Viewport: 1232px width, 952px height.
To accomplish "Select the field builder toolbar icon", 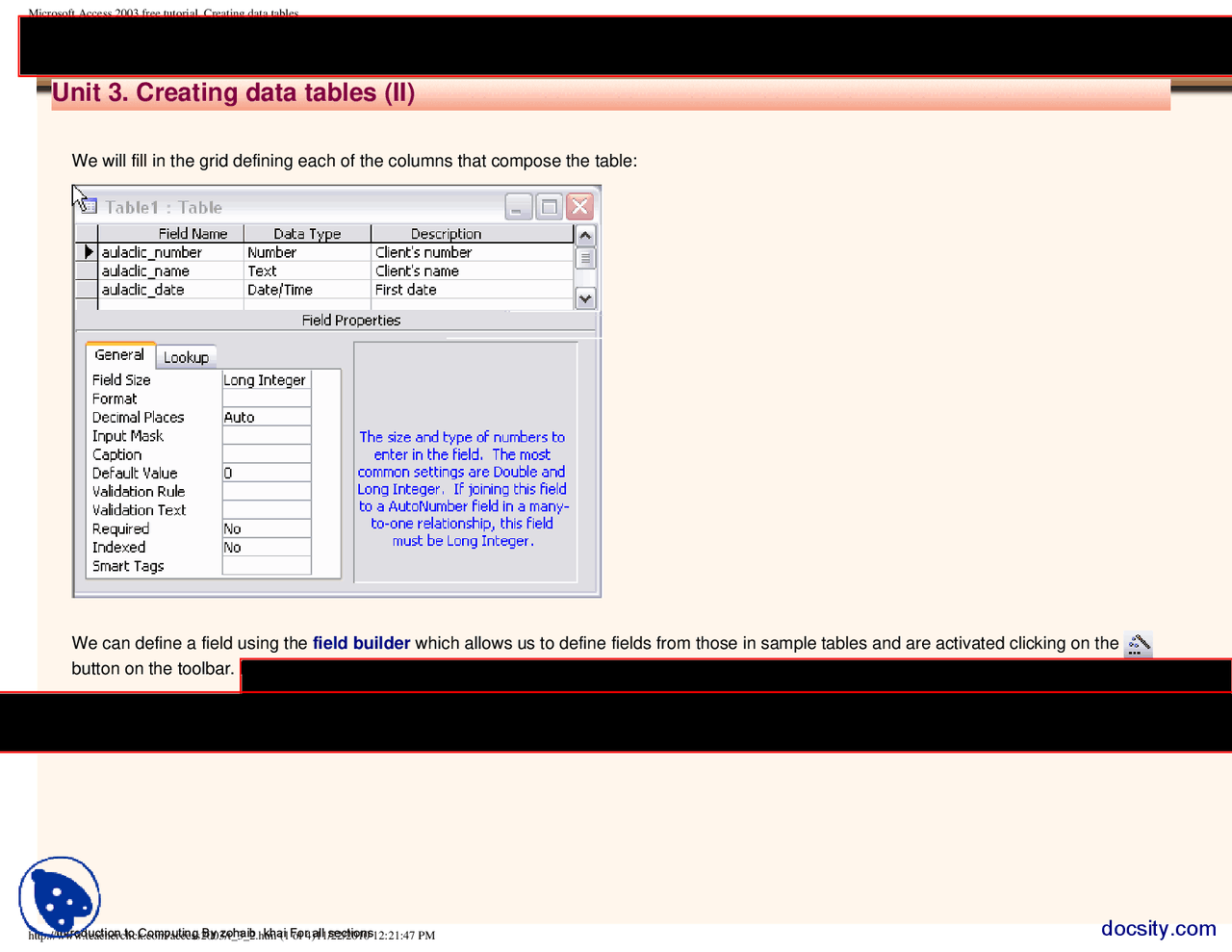I will click(1137, 643).
